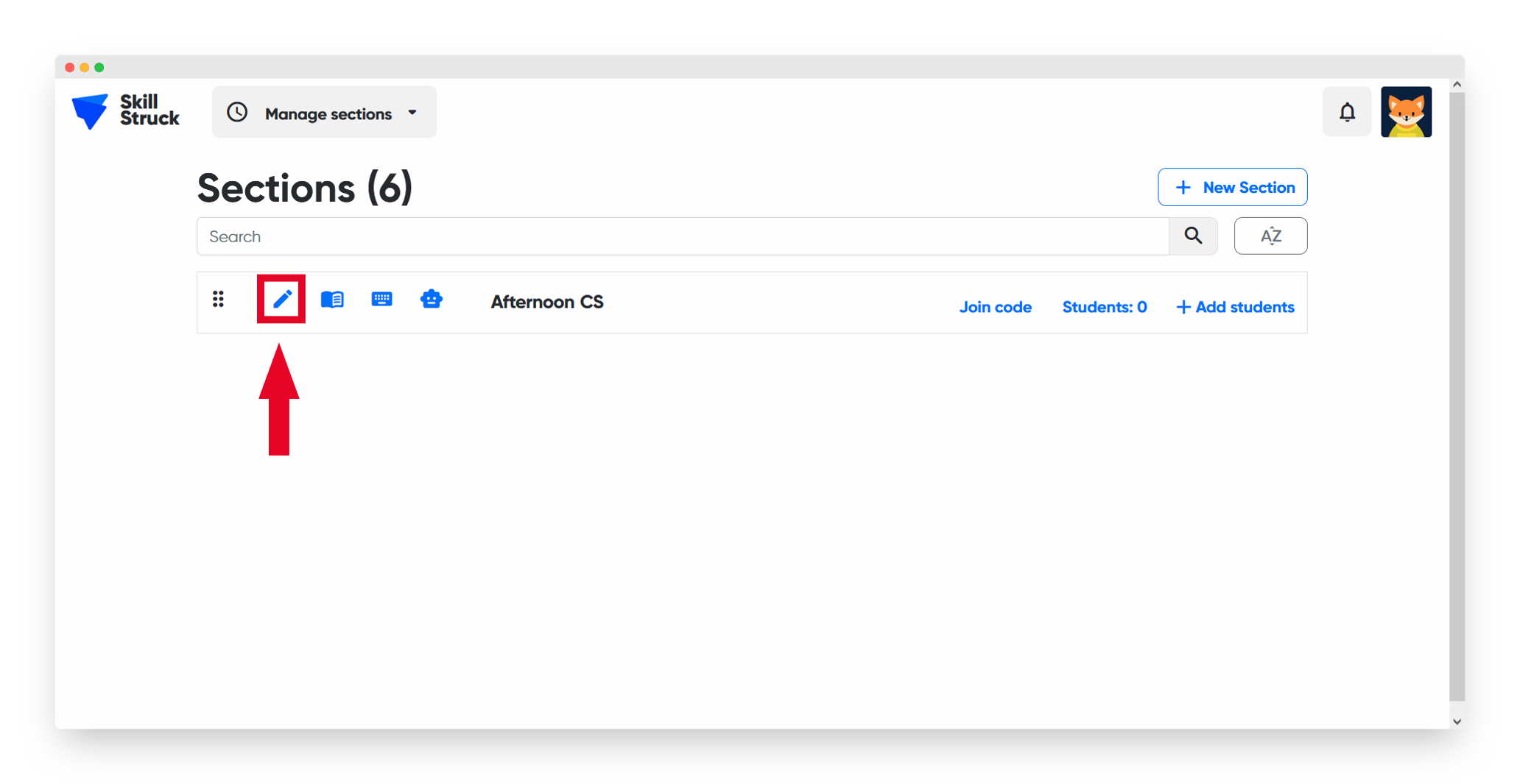Open the curriculum book icon for Afternoon CS
Screen dimensions: 1520x784
[x=332, y=299]
